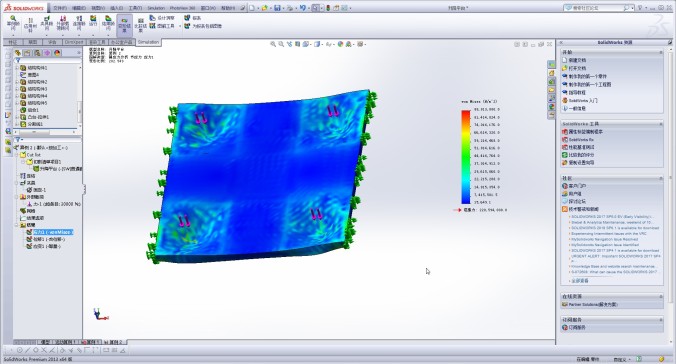Select the FeatureManager design tree tab icon
This screenshot has height=364, width=676.
pos(18,53)
